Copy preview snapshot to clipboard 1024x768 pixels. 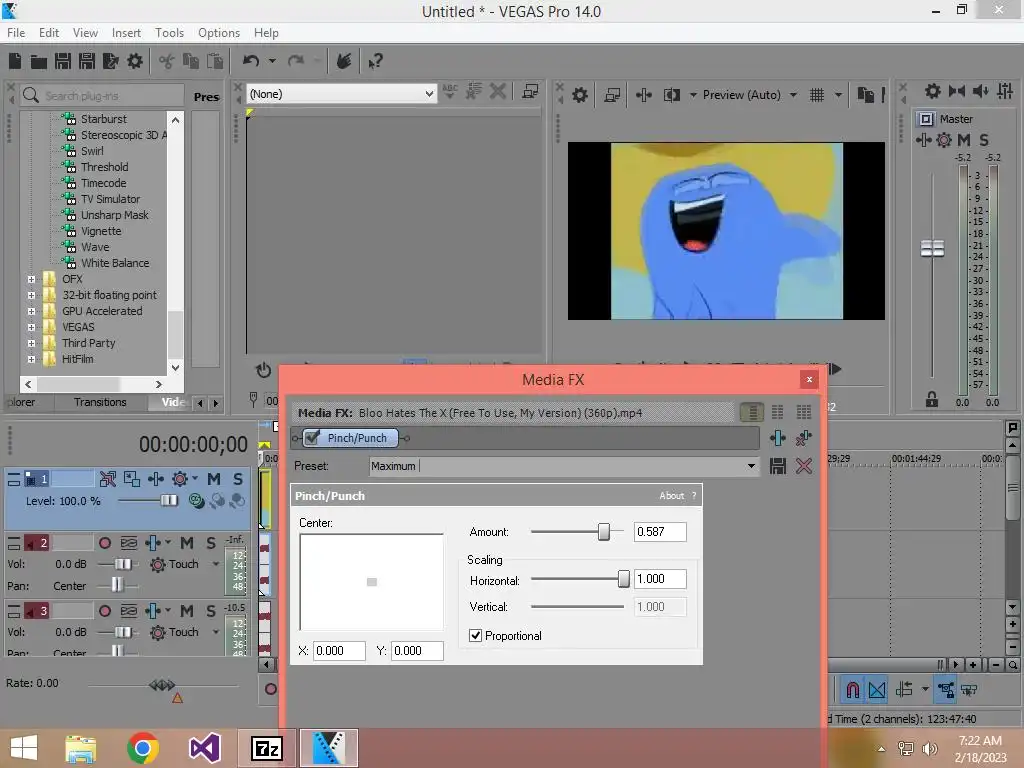coord(865,95)
